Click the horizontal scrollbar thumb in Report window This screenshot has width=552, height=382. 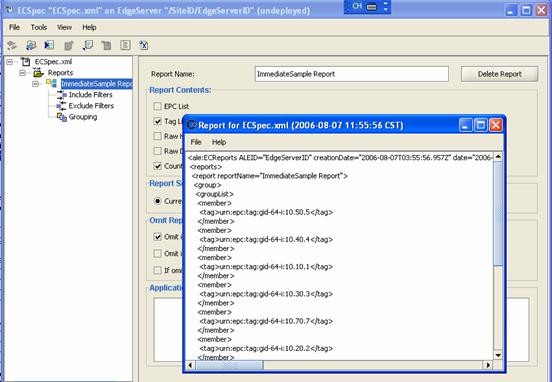230,365
